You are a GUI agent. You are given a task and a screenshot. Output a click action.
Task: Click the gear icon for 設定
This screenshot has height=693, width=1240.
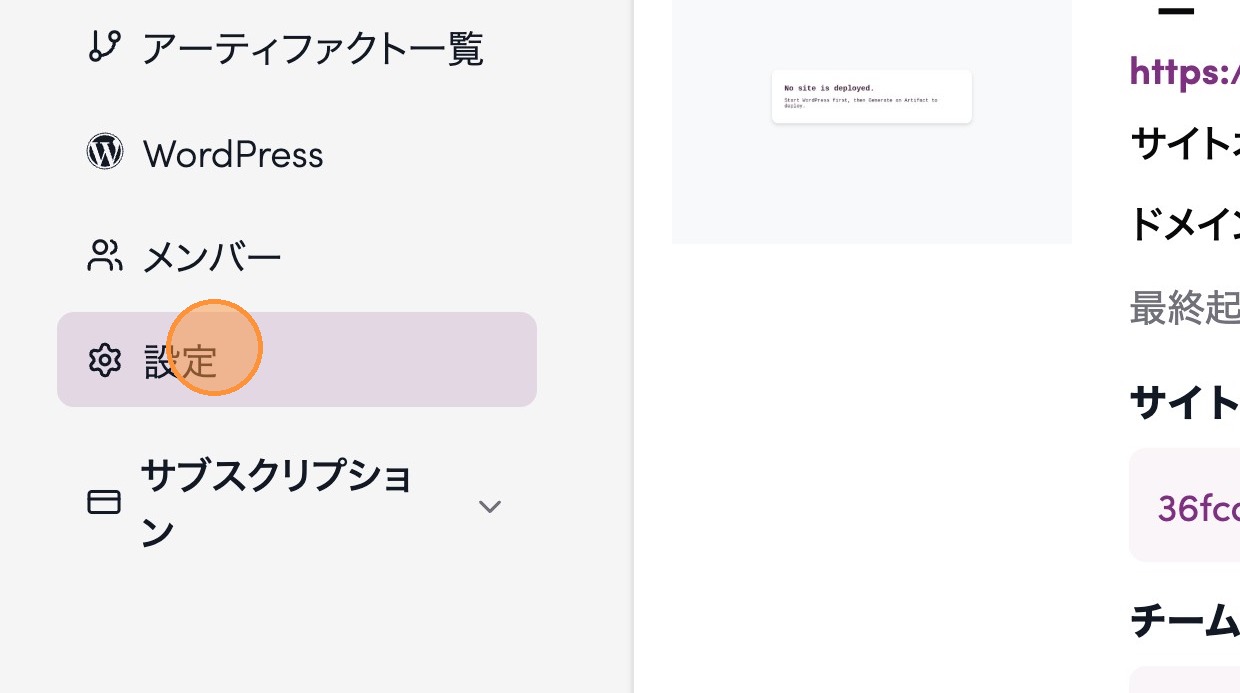[105, 360]
